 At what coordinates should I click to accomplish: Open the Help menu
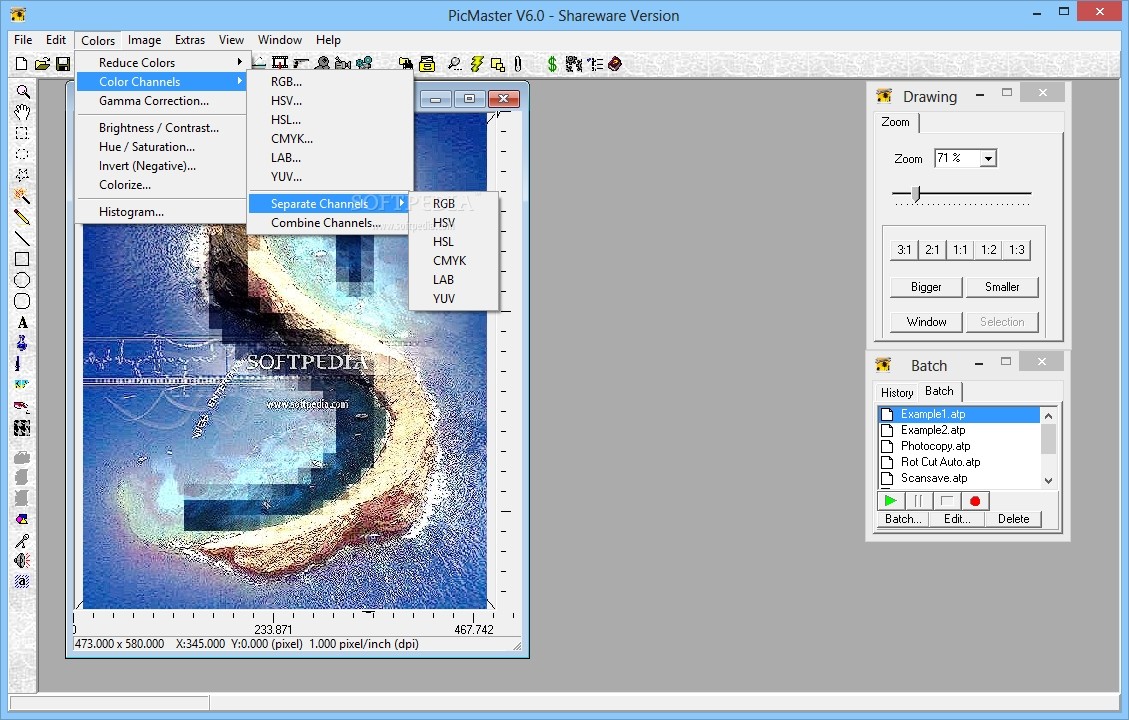[328, 40]
